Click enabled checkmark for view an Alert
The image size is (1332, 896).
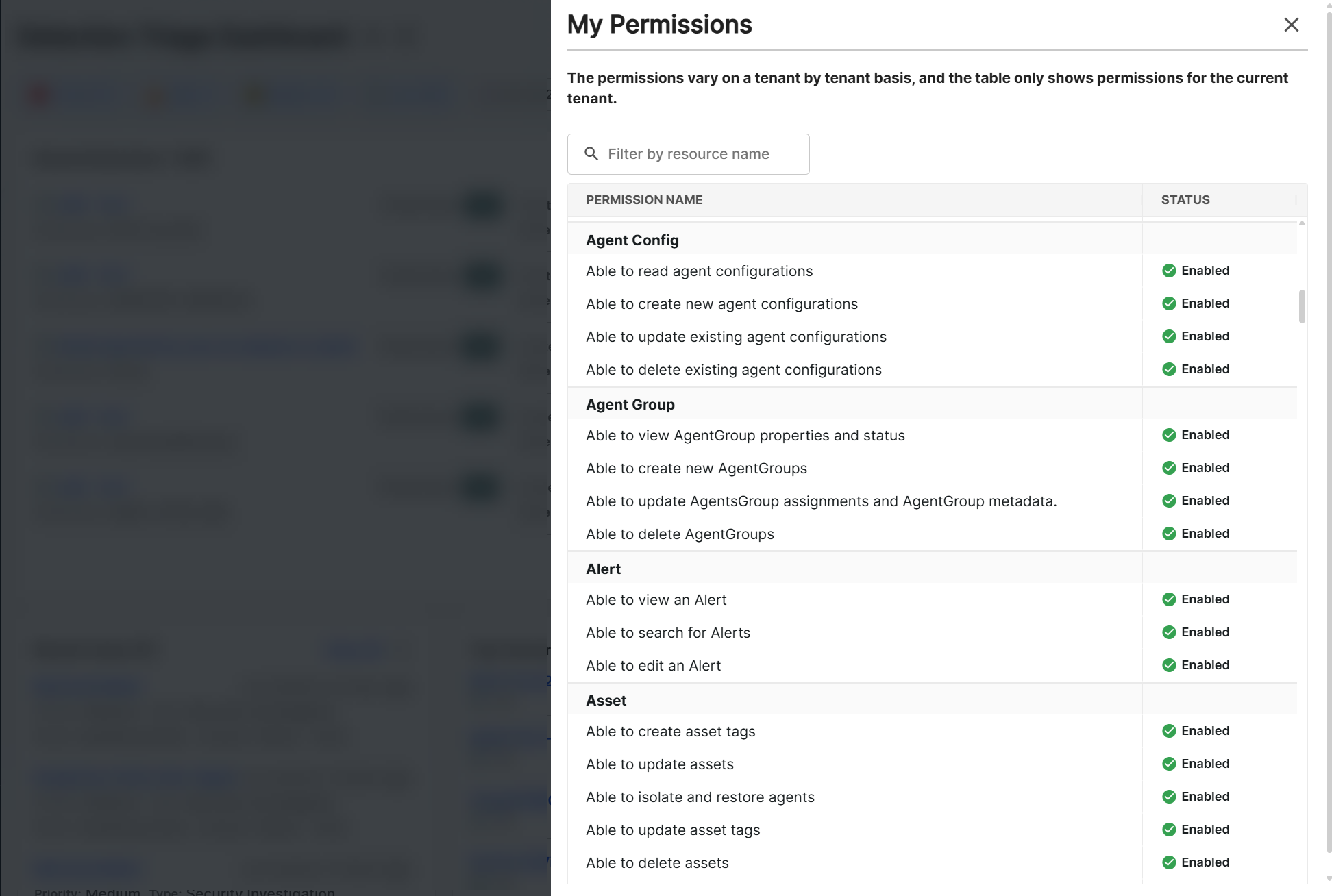click(x=1169, y=599)
